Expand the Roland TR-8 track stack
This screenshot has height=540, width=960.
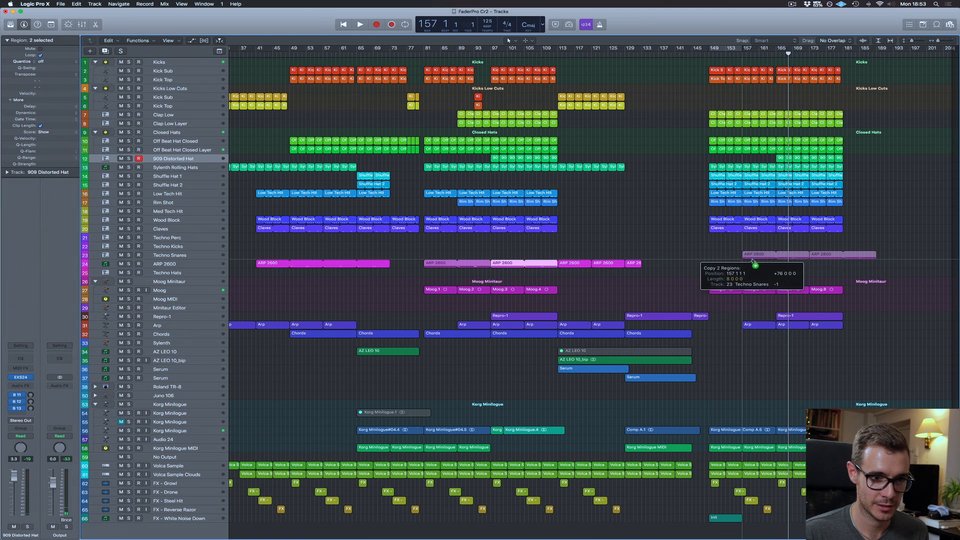pyautogui.click(x=95, y=387)
